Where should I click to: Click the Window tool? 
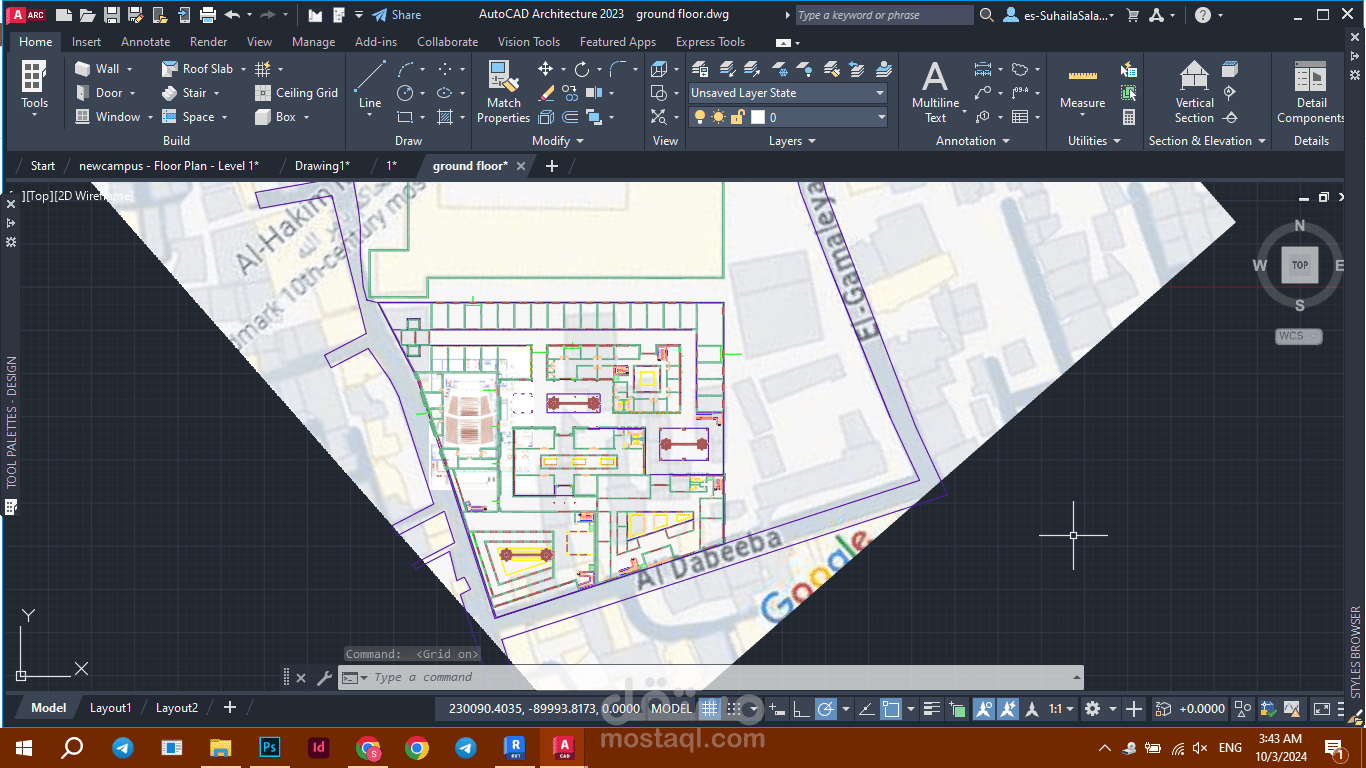tap(107, 117)
